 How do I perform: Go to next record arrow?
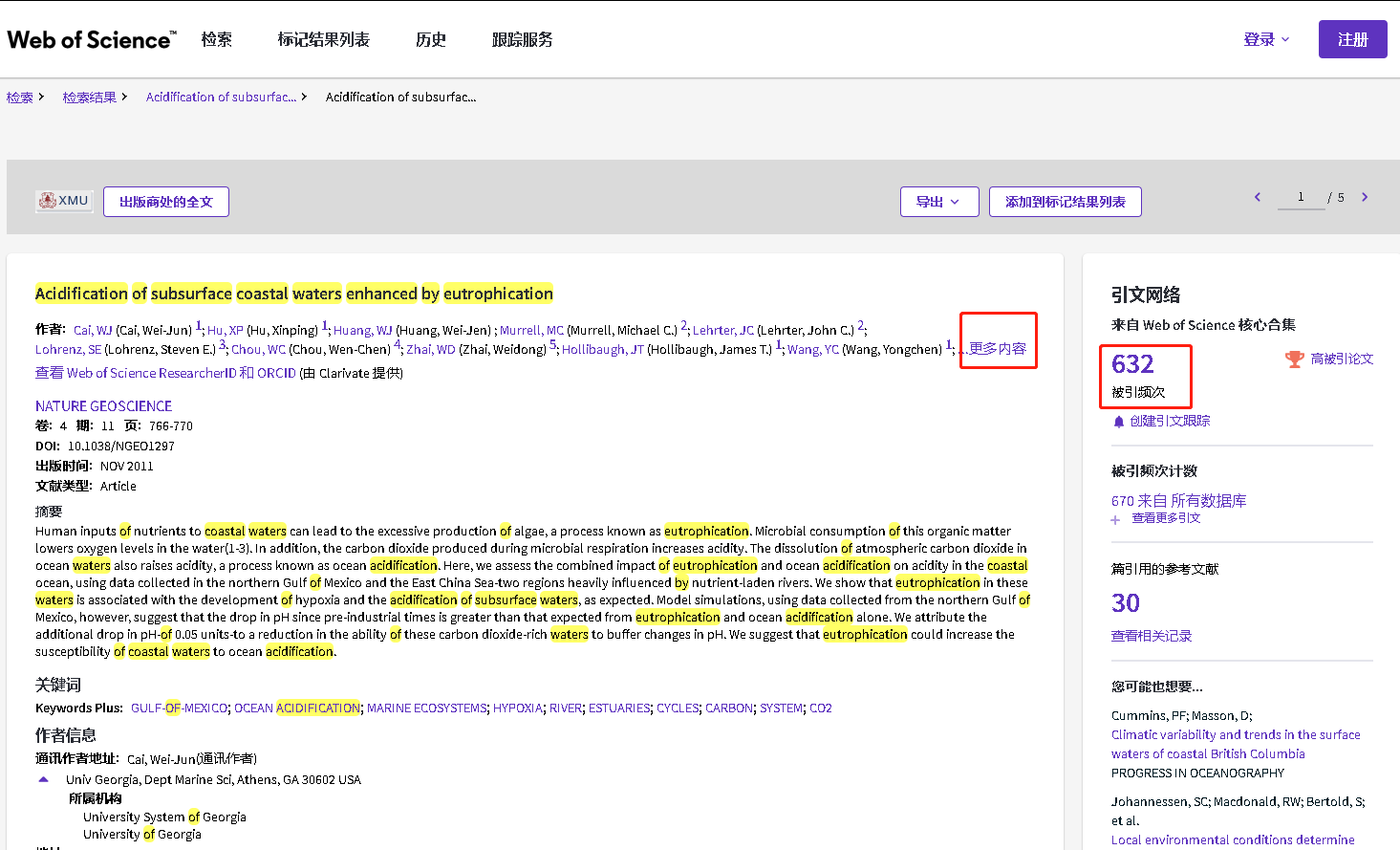coord(1365,197)
